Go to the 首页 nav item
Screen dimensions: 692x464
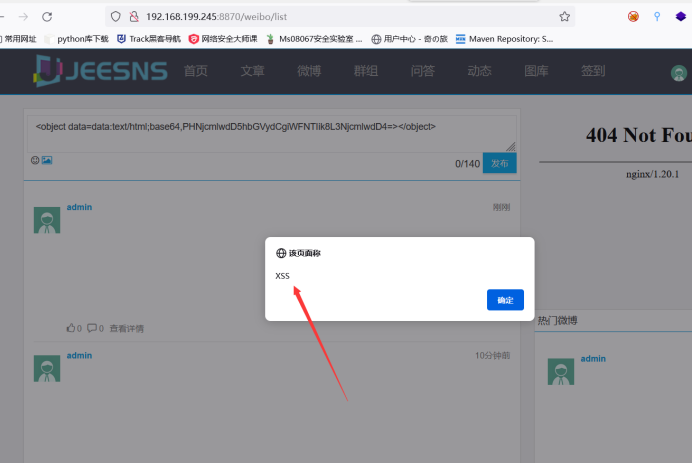click(196, 71)
